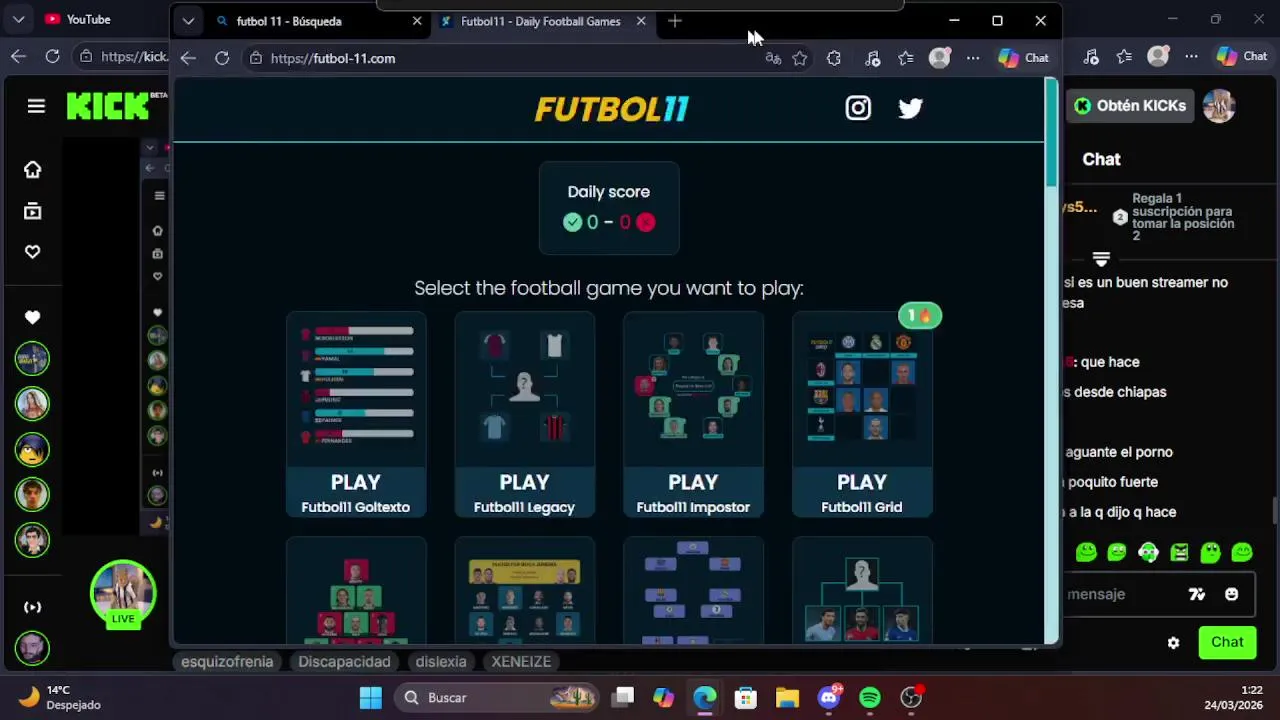
Task: Open Copilot Chat in background window
Action: [x=1242, y=57]
